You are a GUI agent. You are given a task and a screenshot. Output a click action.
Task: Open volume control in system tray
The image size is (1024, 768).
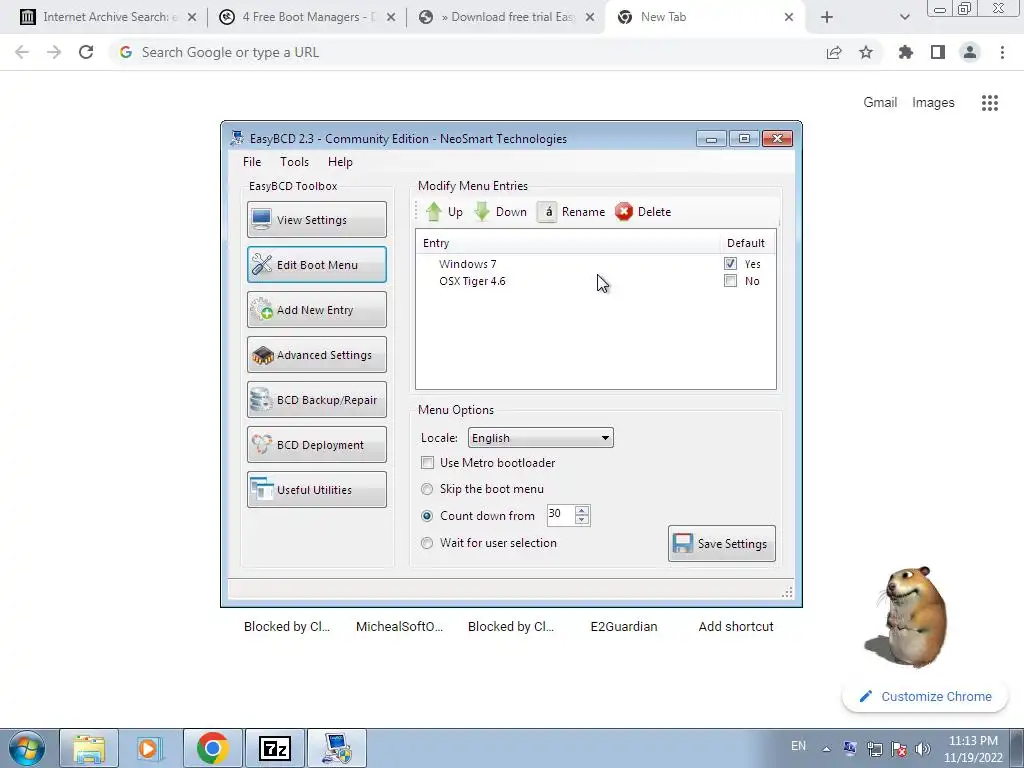923,748
